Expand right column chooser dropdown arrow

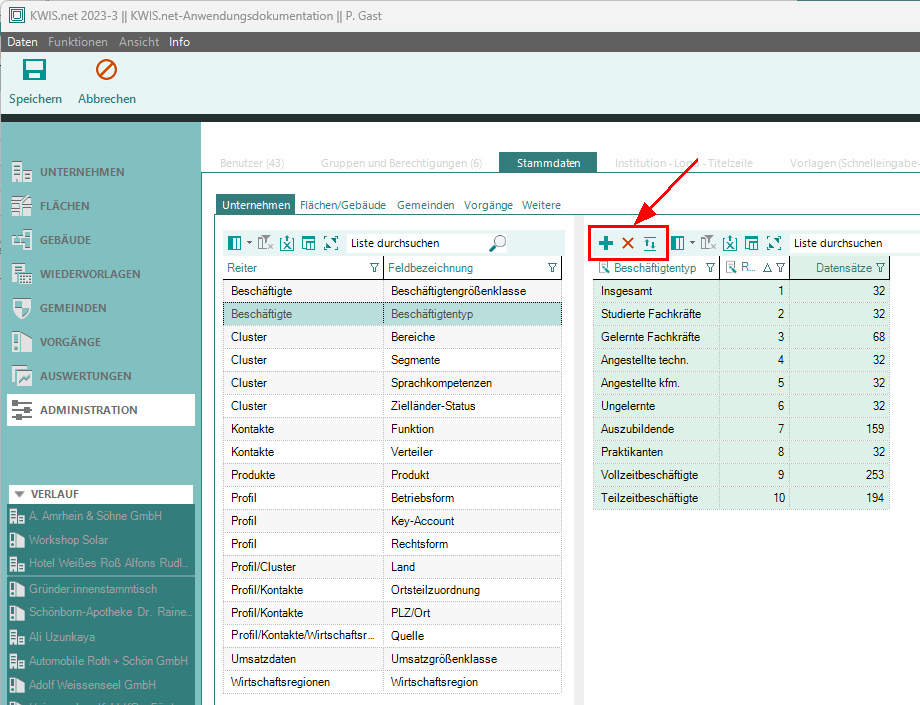(x=692, y=243)
